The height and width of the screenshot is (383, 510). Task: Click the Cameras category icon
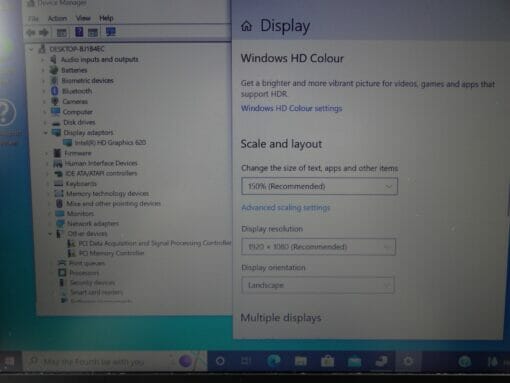tap(55, 101)
